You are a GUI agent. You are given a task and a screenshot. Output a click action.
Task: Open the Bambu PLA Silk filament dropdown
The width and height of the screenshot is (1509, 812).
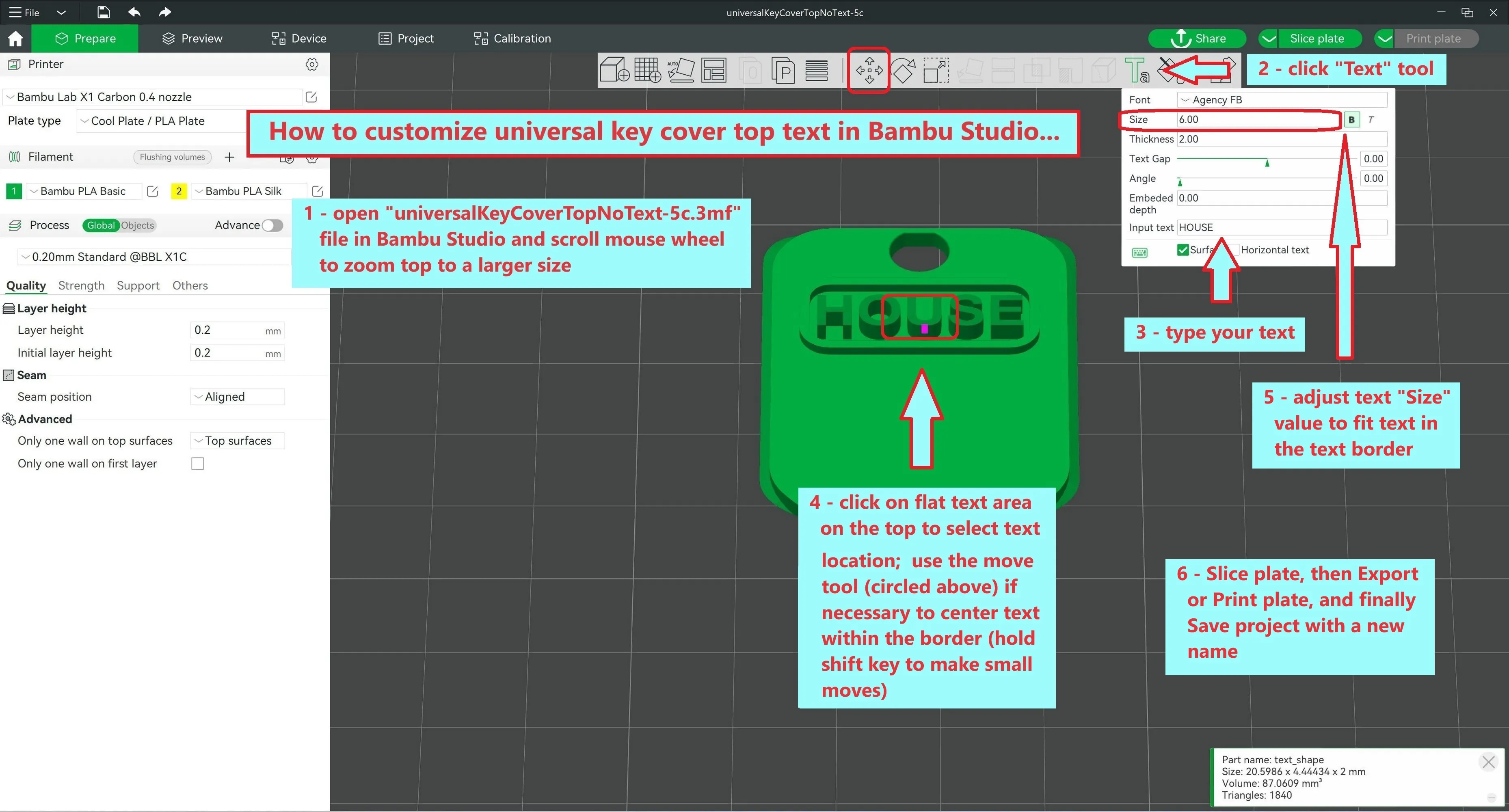249,191
